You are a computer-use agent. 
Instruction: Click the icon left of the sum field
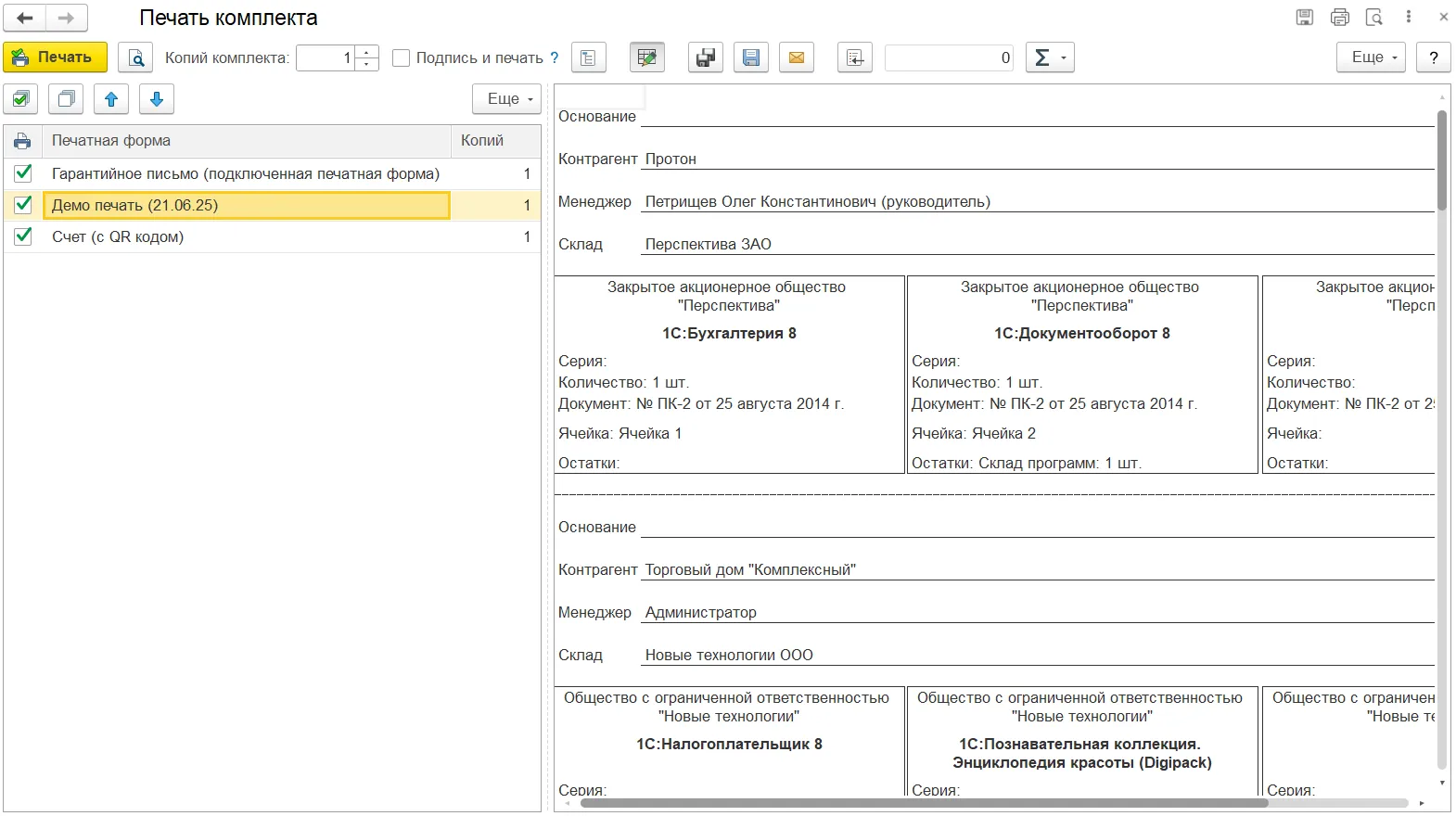(855, 57)
